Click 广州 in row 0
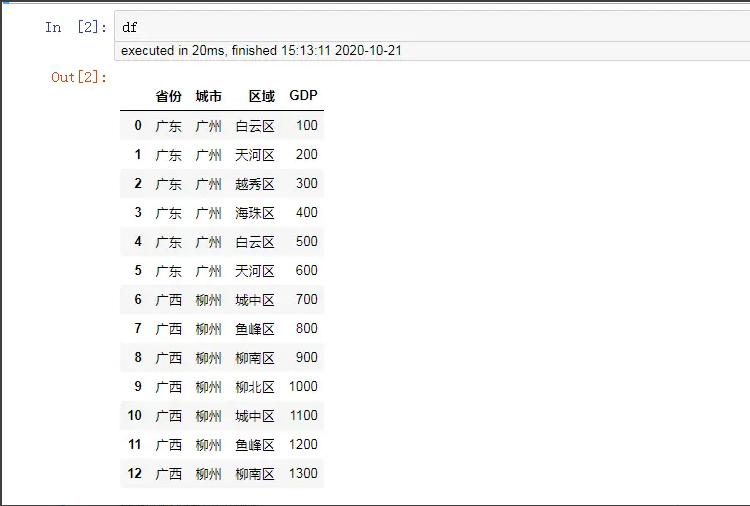Screen dimensions: 750x506 coord(209,126)
